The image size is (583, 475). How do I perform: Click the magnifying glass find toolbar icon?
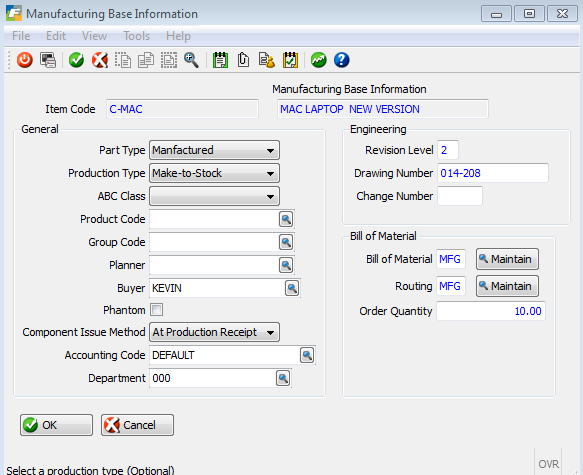tap(191, 60)
